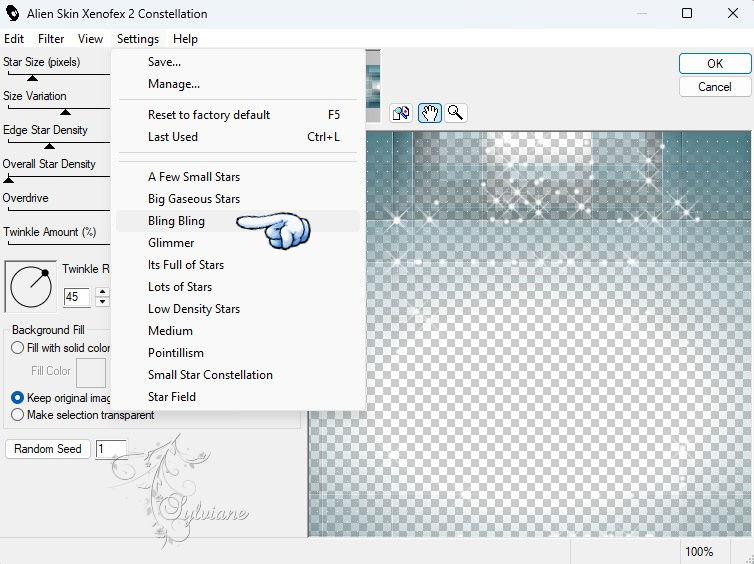Click the Random Seed value field
754x564 pixels.
pyautogui.click(x=111, y=450)
